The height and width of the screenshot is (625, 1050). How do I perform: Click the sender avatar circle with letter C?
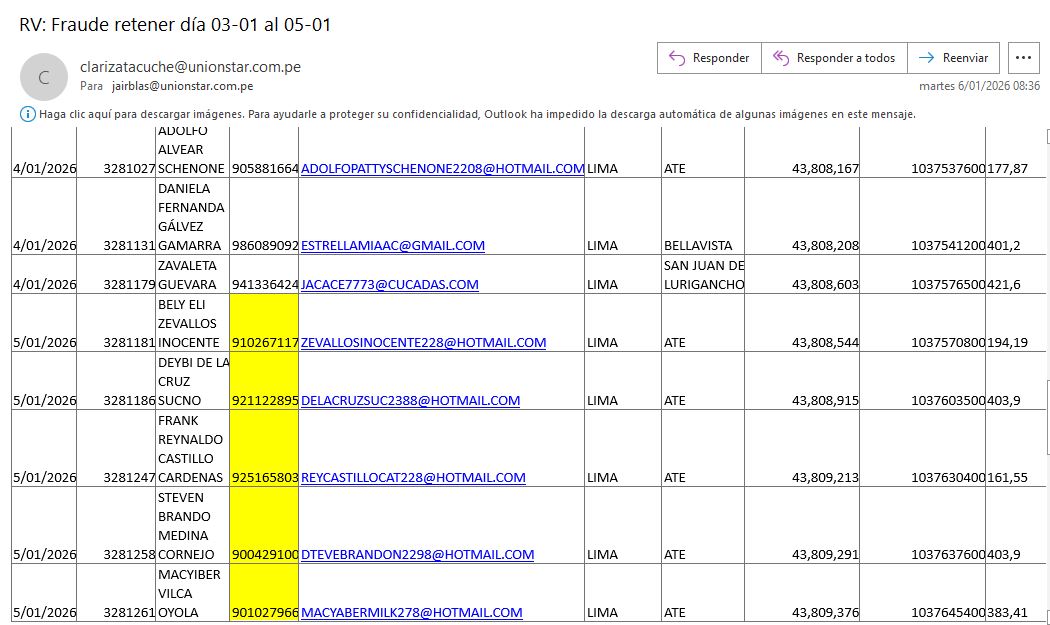click(43, 77)
